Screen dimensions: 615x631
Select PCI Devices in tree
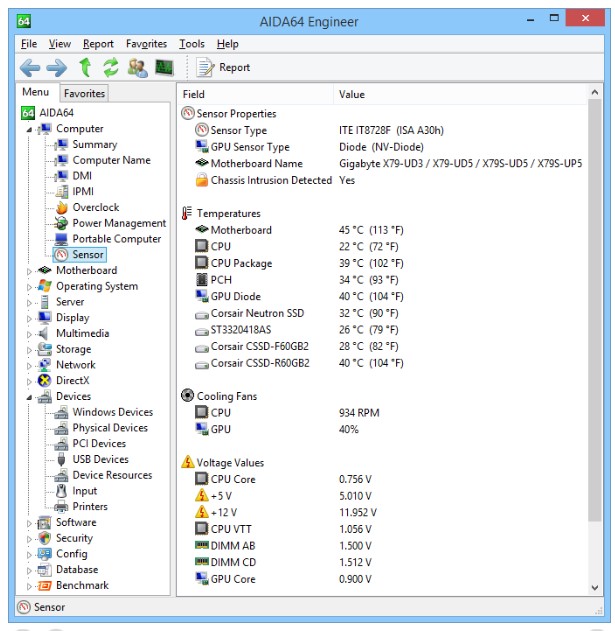coord(99,443)
